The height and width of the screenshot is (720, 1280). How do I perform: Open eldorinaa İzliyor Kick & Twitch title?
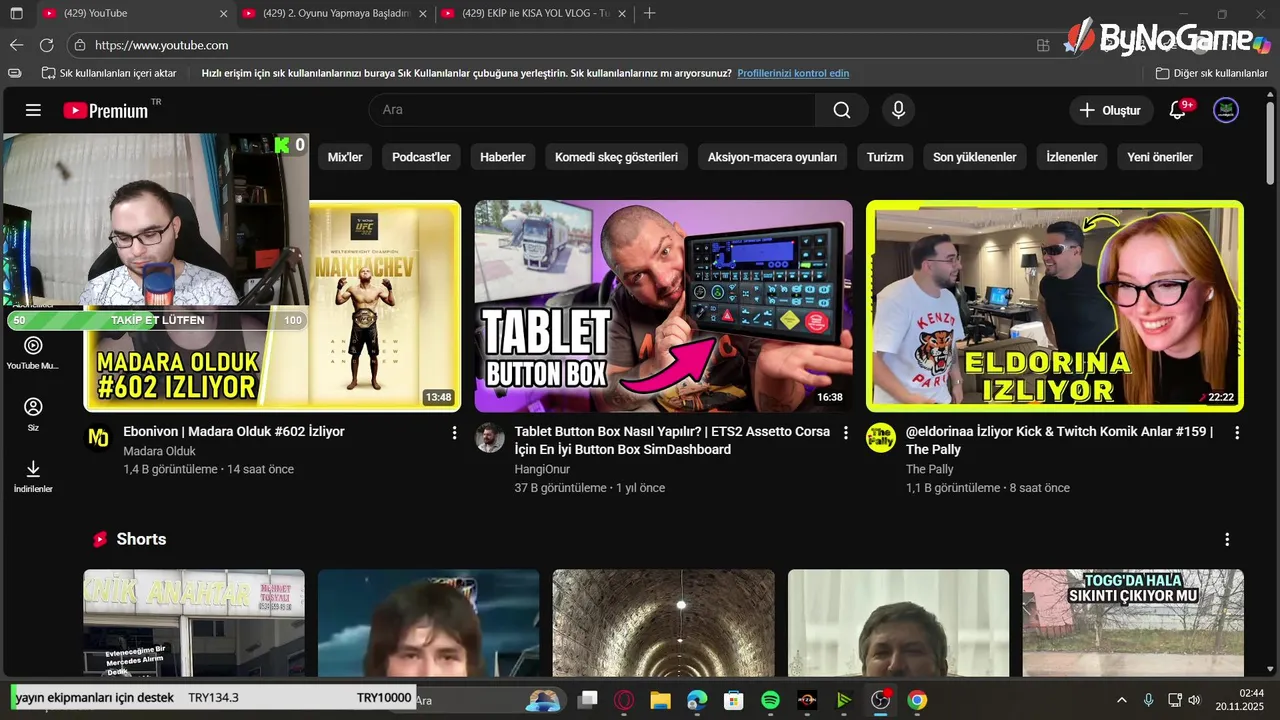[1059, 441]
